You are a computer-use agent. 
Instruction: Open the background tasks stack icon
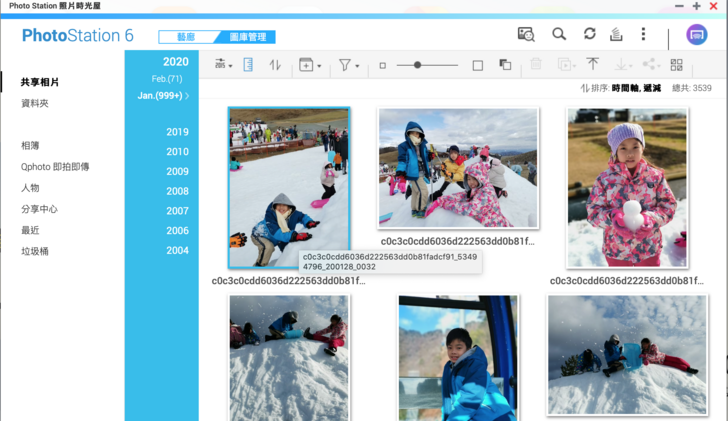coord(616,34)
